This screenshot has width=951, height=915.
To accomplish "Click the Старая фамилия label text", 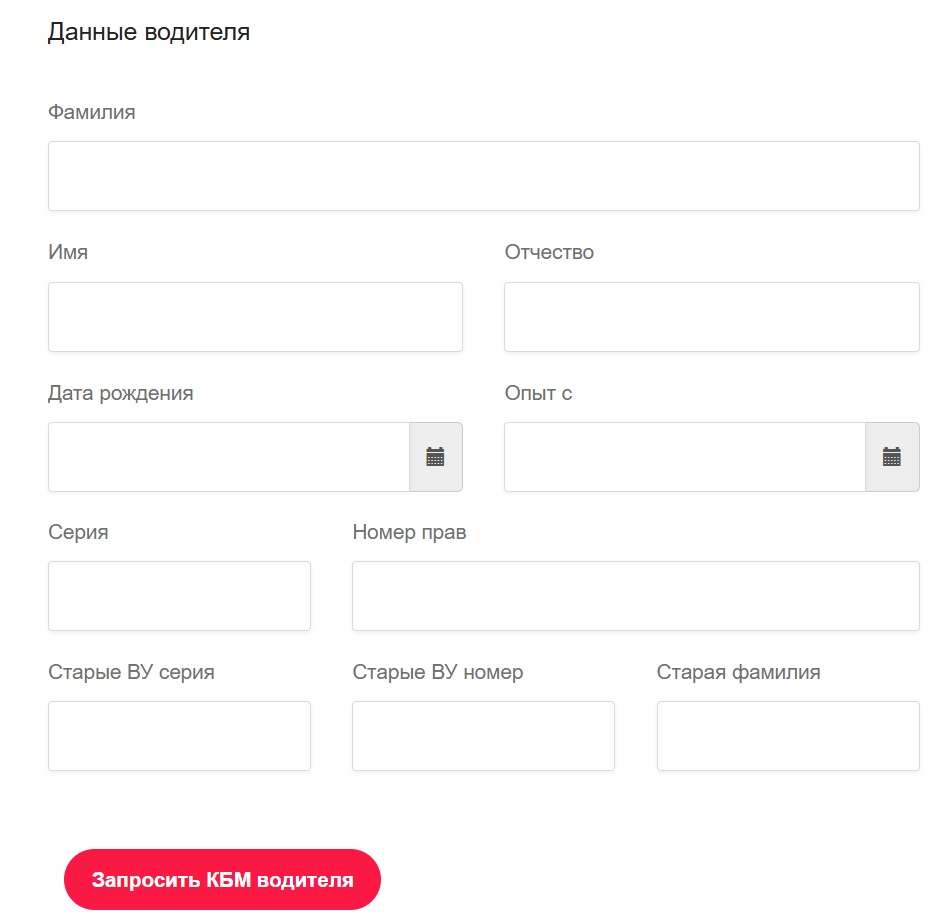I will pyautogui.click(x=738, y=672).
